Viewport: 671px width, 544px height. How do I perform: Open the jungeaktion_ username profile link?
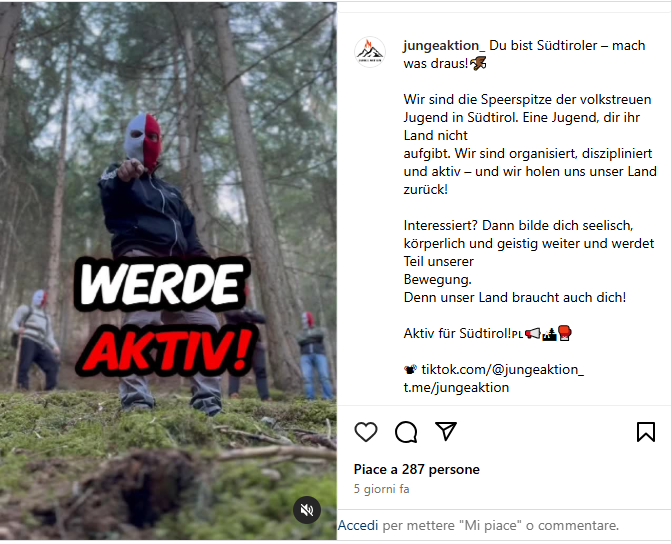[x=444, y=45]
